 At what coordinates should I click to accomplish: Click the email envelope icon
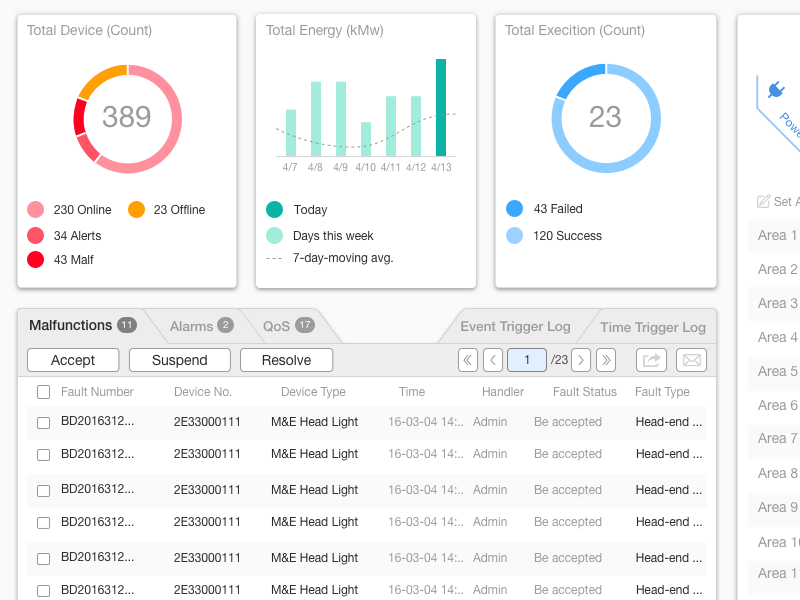(x=691, y=360)
